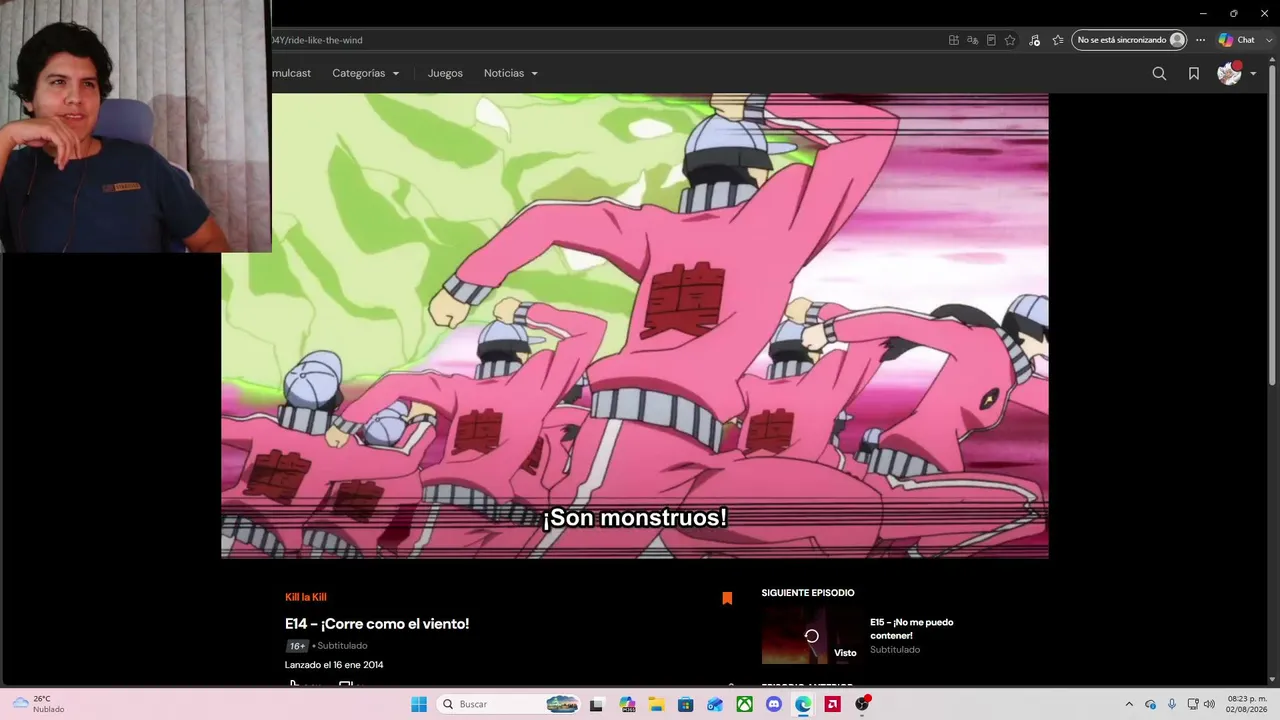Screen dimensions: 1280x720
Task: Open the browser apps extension icon
Action: 954,40
